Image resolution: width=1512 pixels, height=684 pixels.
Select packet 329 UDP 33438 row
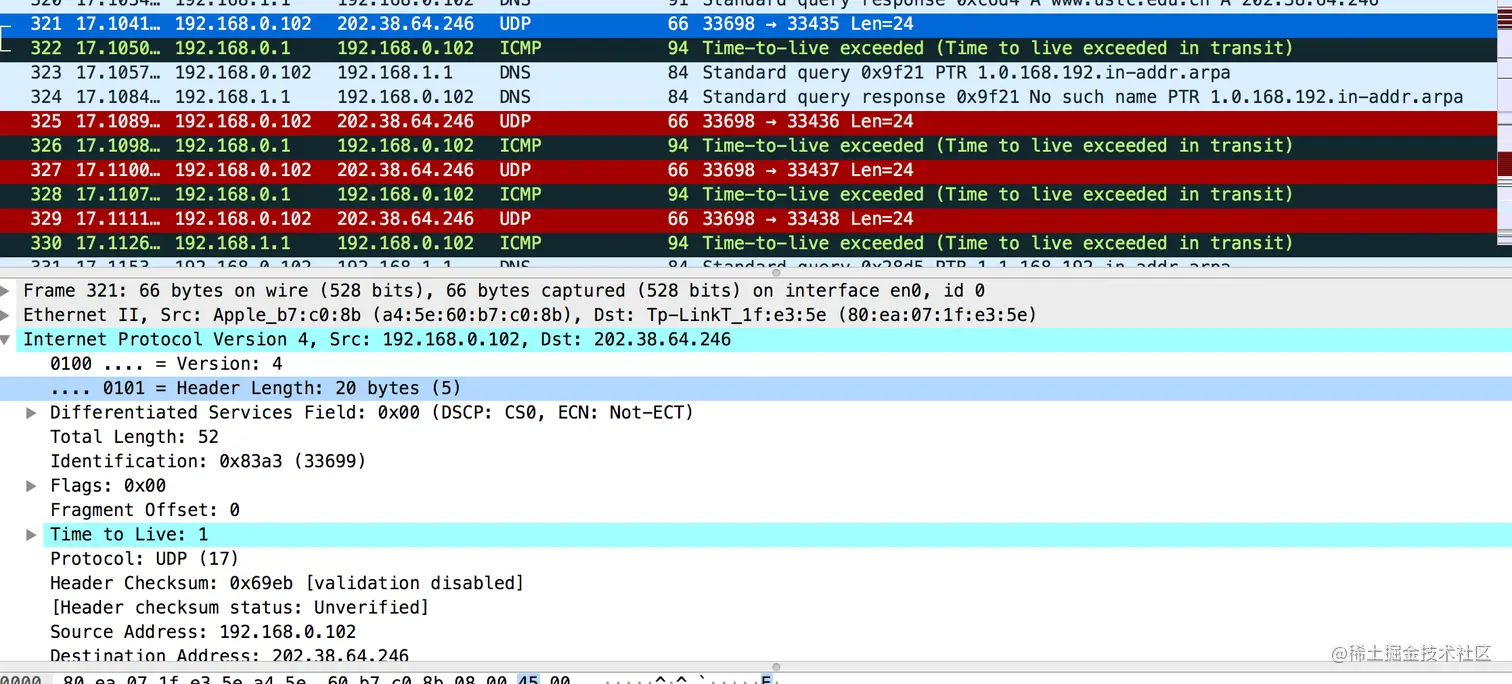click(748, 219)
